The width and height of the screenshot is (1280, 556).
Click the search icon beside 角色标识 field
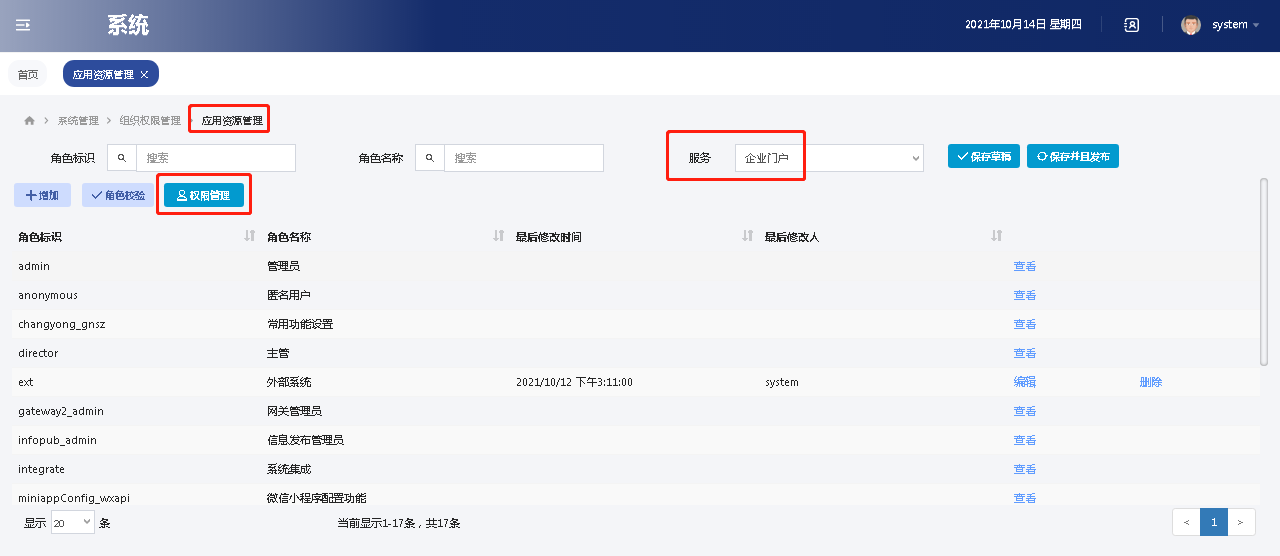tap(122, 158)
